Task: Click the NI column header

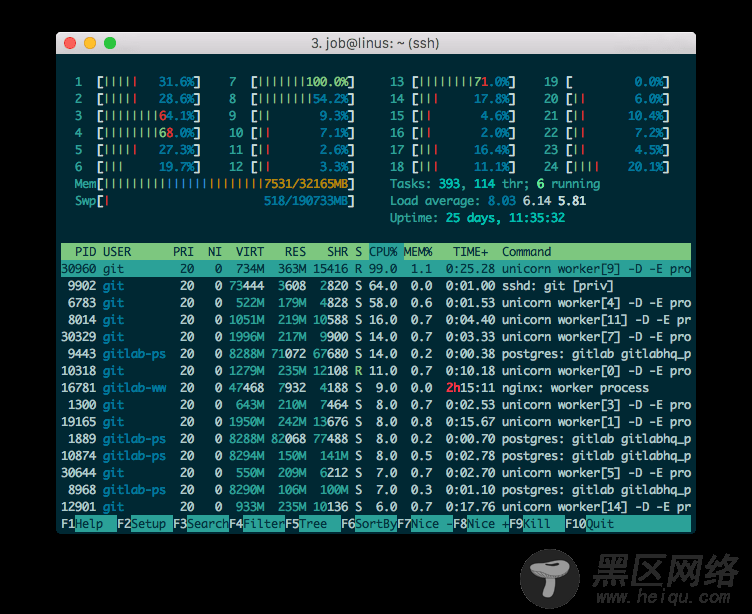Action: coord(215,252)
